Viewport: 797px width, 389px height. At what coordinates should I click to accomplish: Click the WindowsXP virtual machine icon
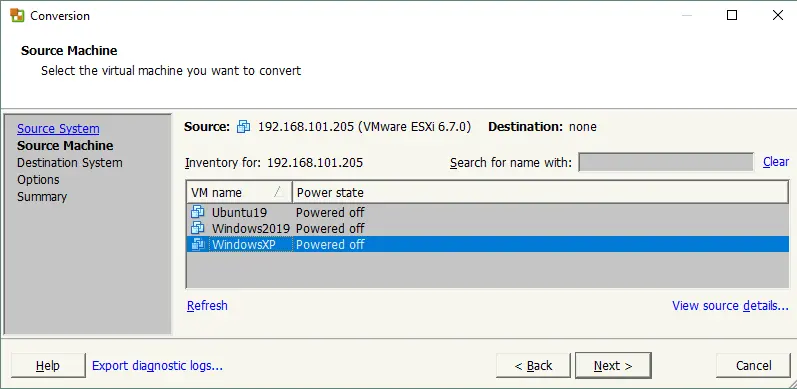click(x=198, y=244)
